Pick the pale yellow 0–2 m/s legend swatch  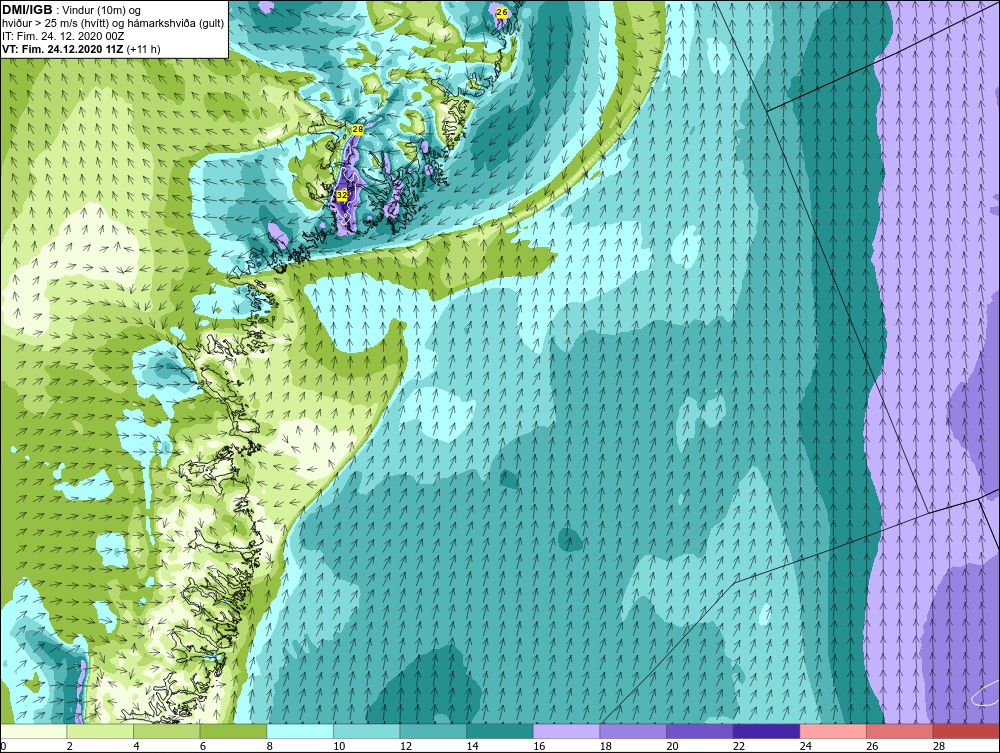pyautogui.click(x=33, y=731)
